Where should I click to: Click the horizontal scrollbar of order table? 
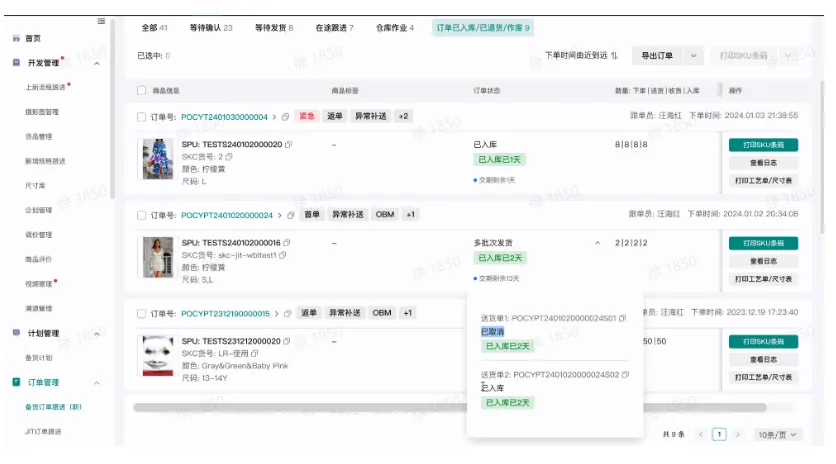(x=449, y=408)
